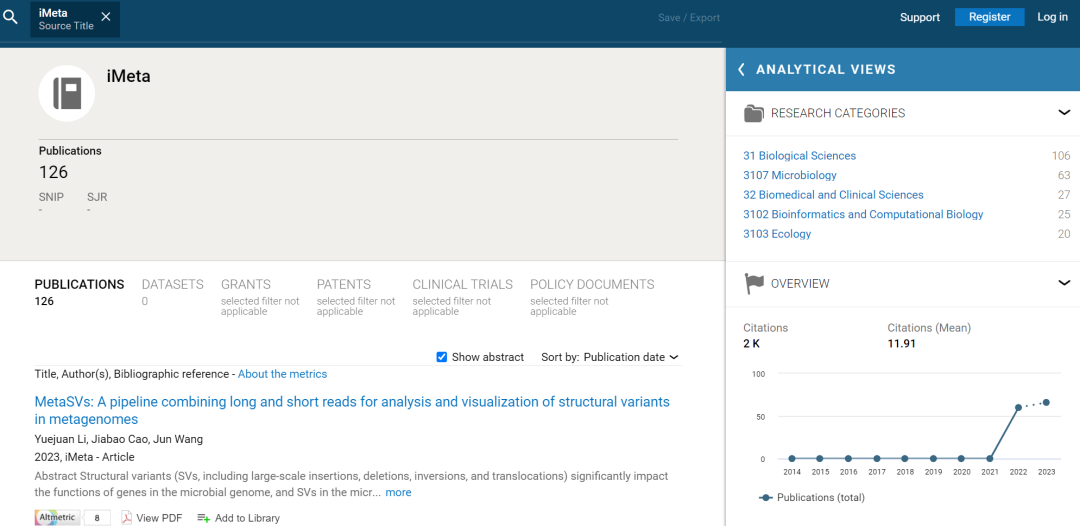This screenshot has height=526, width=1080.
Task: Click Save / Export
Action: tap(689, 18)
